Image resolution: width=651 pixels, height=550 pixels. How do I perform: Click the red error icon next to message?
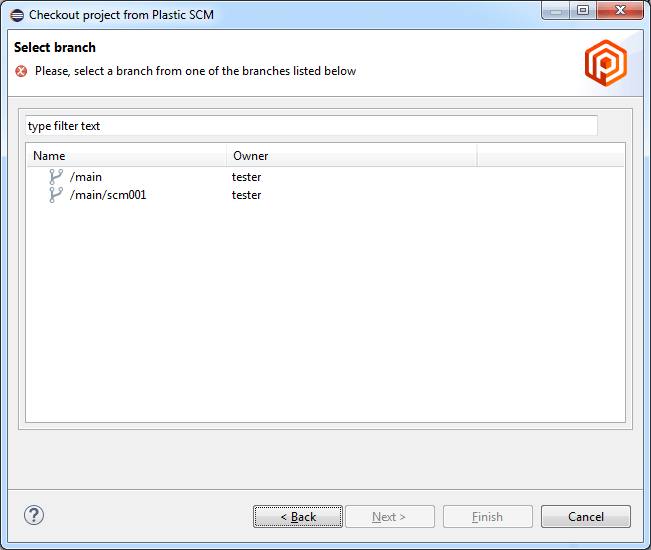point(21,71)
